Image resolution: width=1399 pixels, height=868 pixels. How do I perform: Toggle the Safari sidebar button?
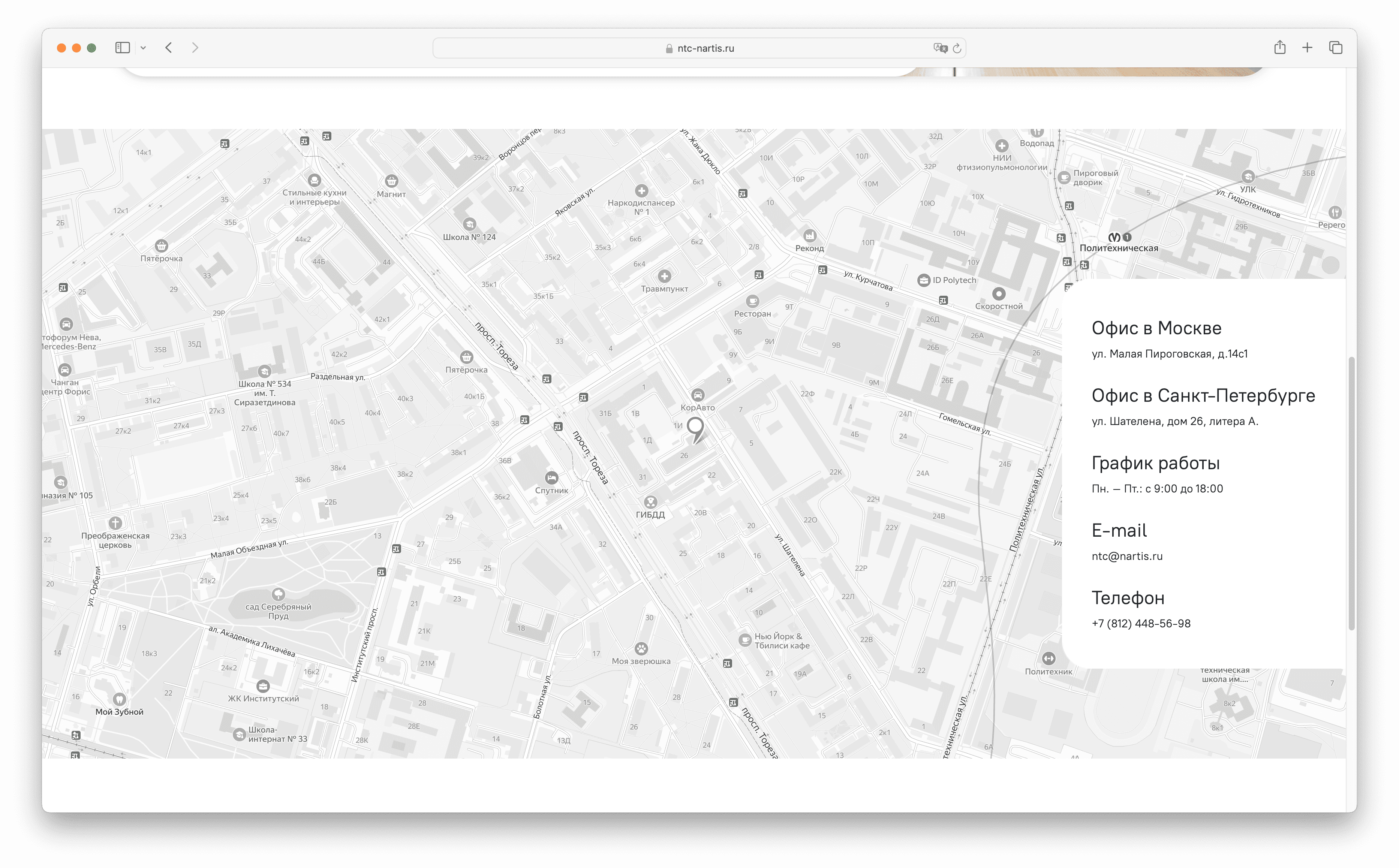point(122,48)
